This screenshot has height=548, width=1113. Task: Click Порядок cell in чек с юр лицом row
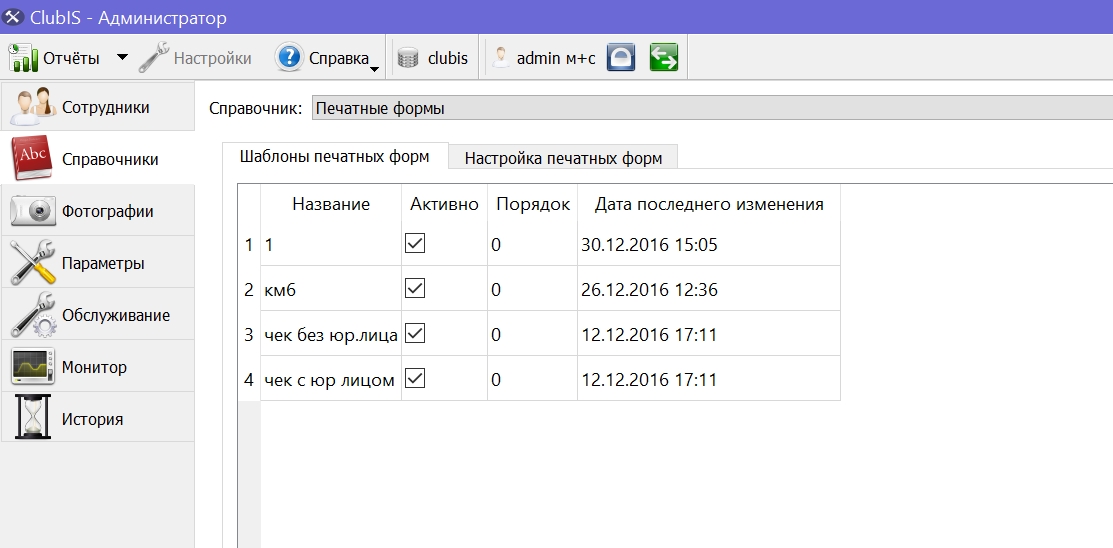tap(532, 380)
